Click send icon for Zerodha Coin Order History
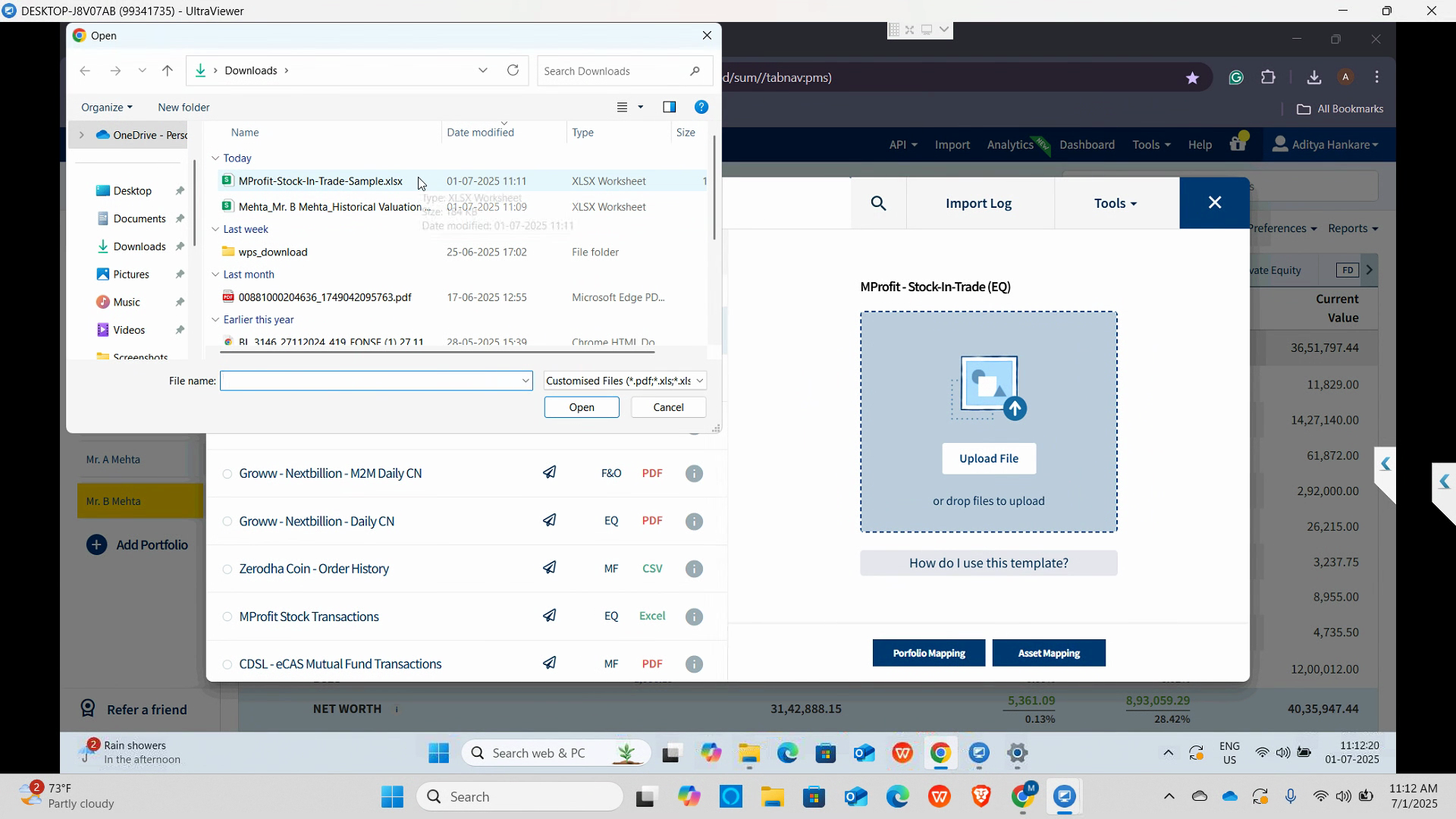 coord(550,568)
